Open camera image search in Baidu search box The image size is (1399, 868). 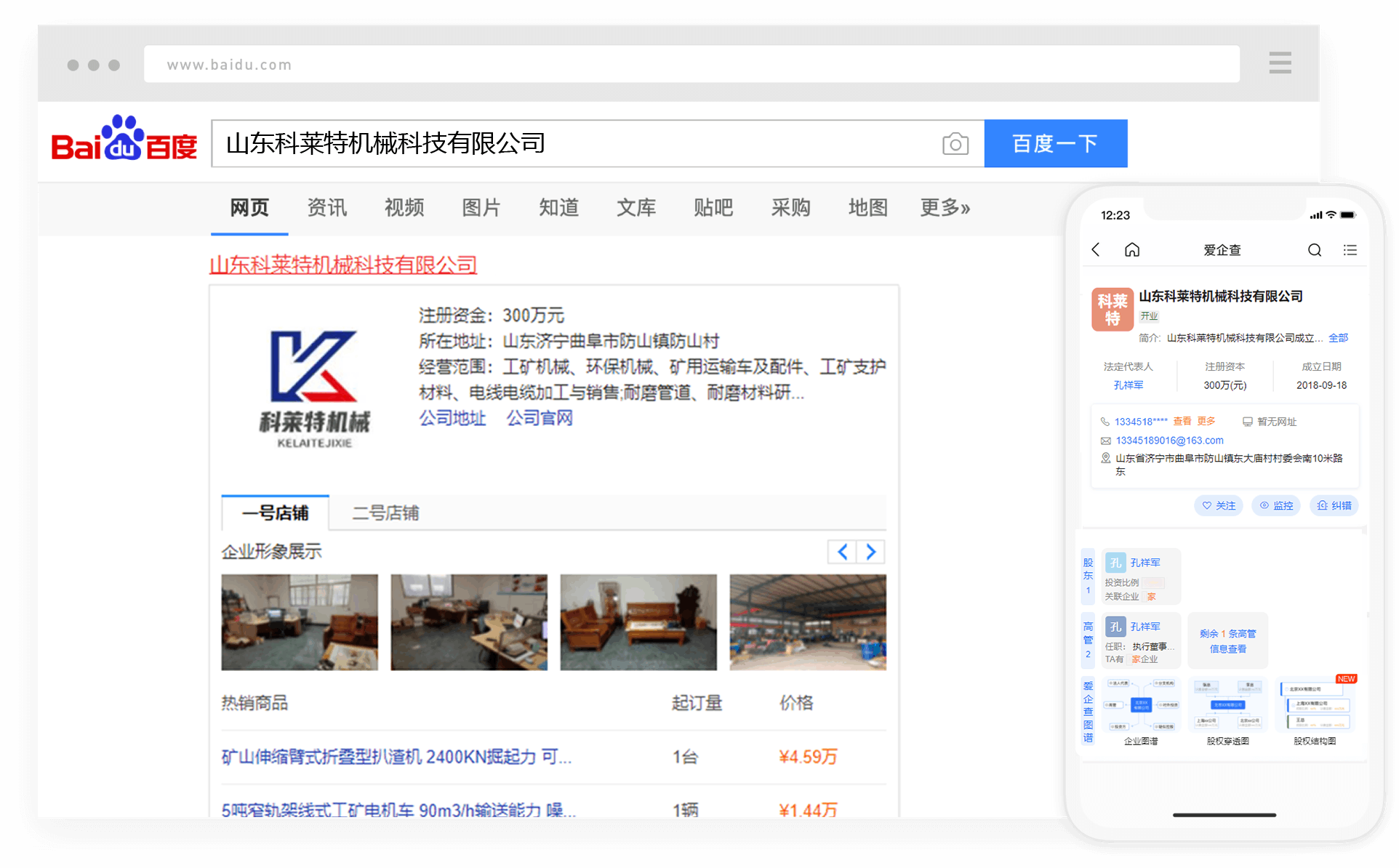(x=955, y=144)
